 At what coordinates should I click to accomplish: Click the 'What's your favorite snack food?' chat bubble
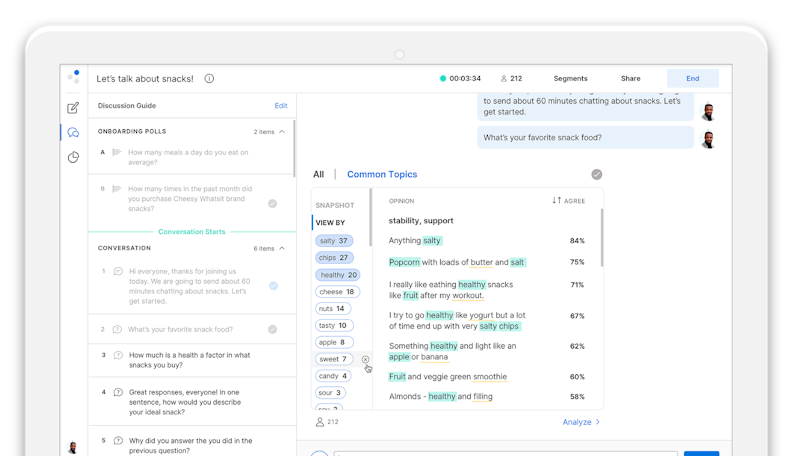click(x=585, y=138)
